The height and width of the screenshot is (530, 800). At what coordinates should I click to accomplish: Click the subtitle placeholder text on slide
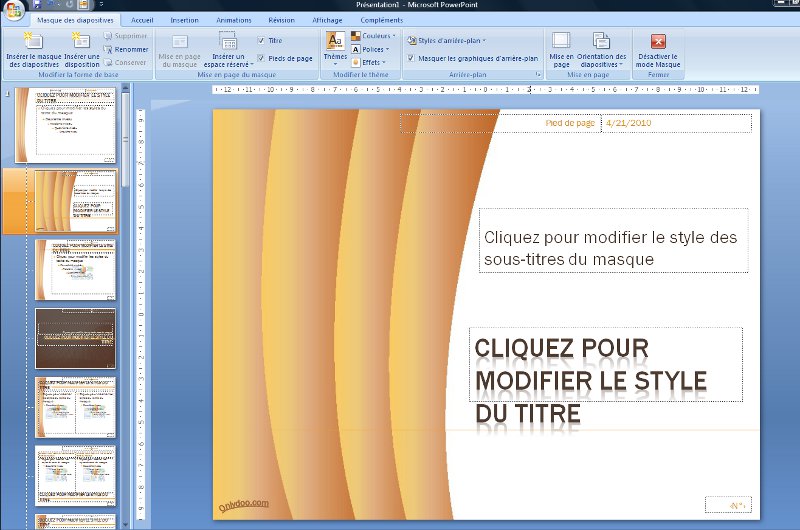point(614,240)
